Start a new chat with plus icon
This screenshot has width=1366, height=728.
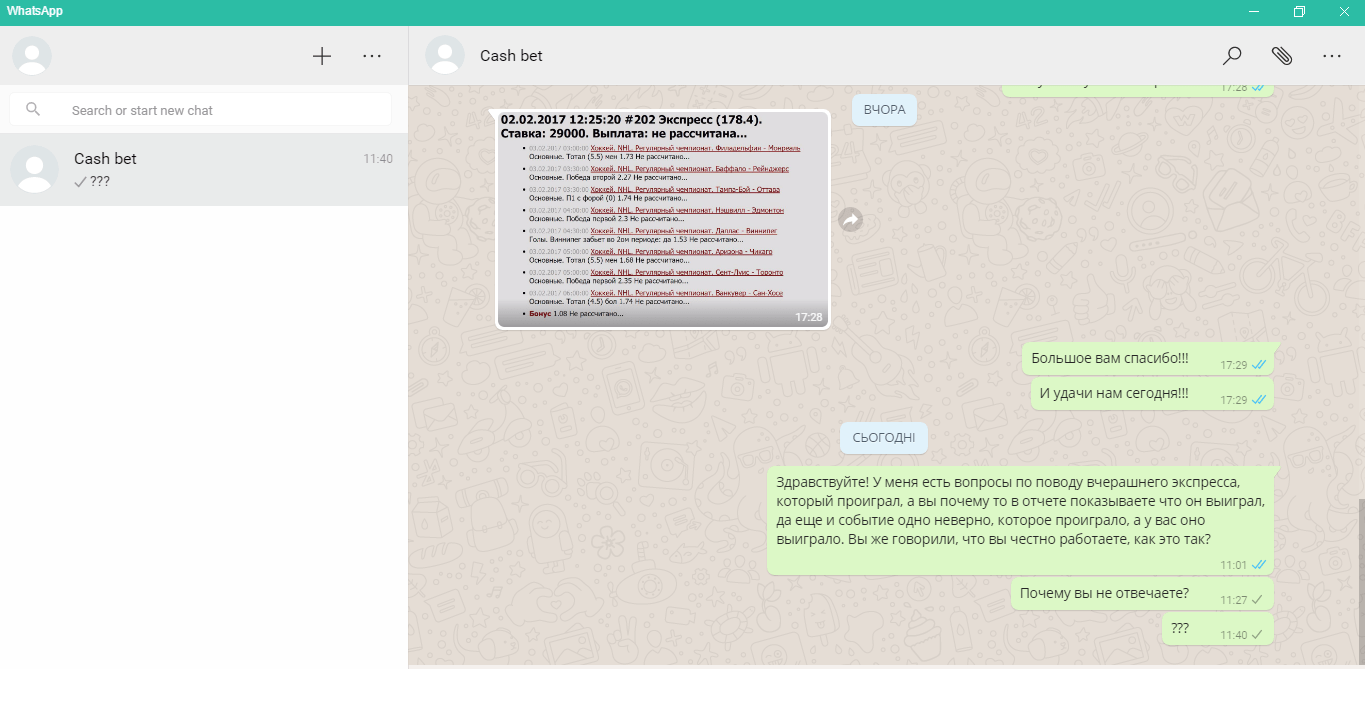pyautogui.click(x=322, y=56)
